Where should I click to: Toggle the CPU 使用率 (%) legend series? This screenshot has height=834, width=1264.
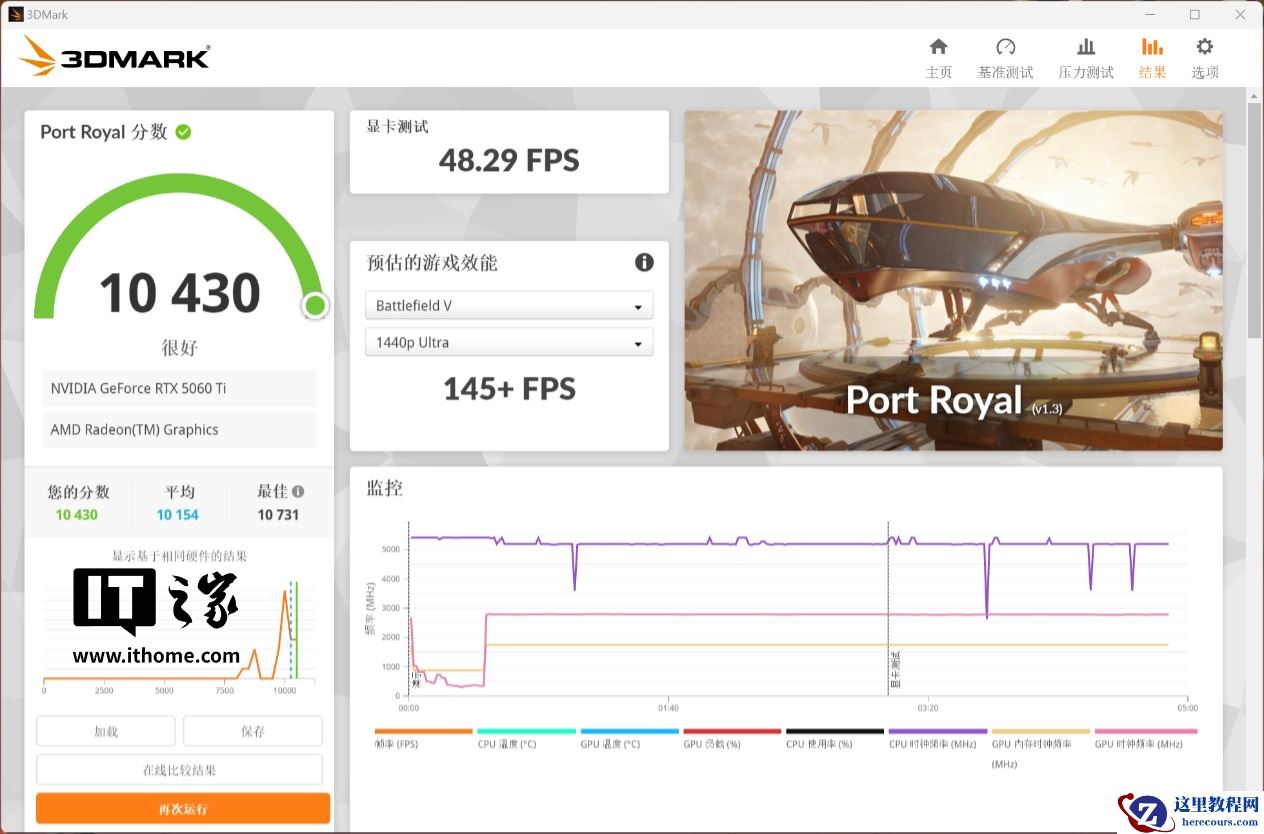pos(835,739)
